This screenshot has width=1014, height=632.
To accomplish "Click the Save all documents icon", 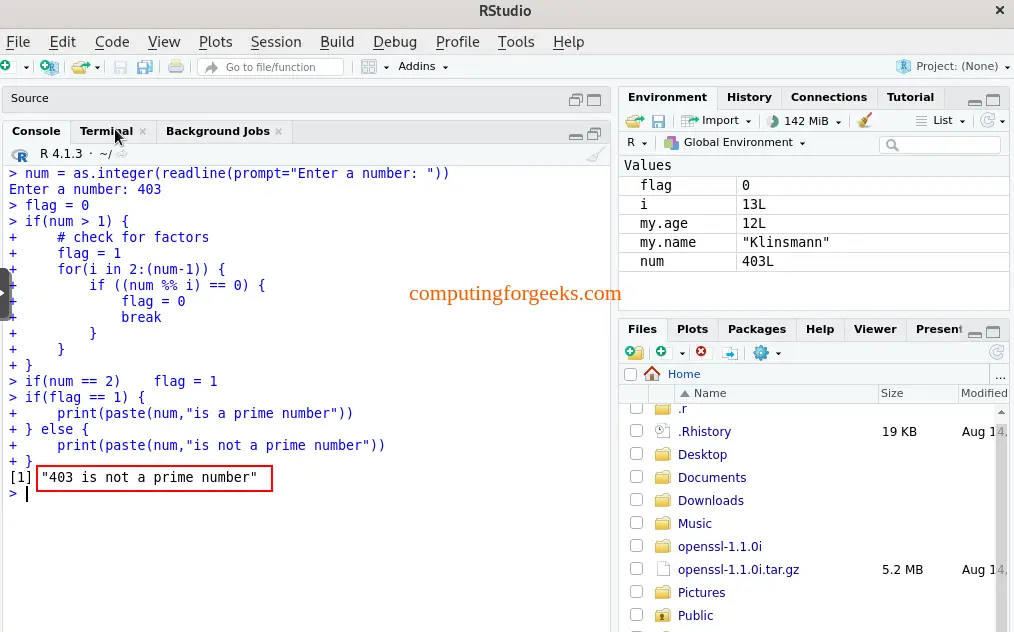I will click(145, 67).
